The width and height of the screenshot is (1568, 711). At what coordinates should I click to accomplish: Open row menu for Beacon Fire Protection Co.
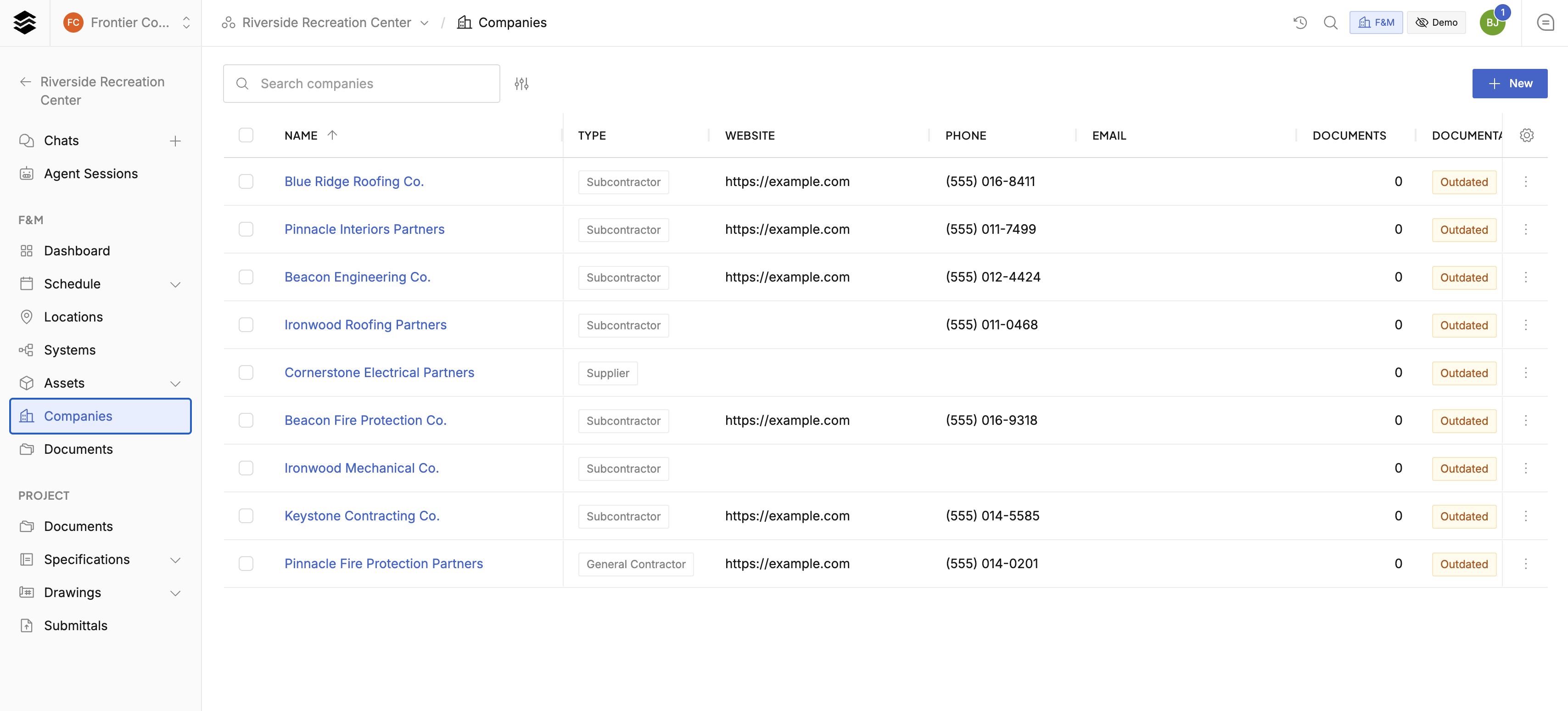1525,420
